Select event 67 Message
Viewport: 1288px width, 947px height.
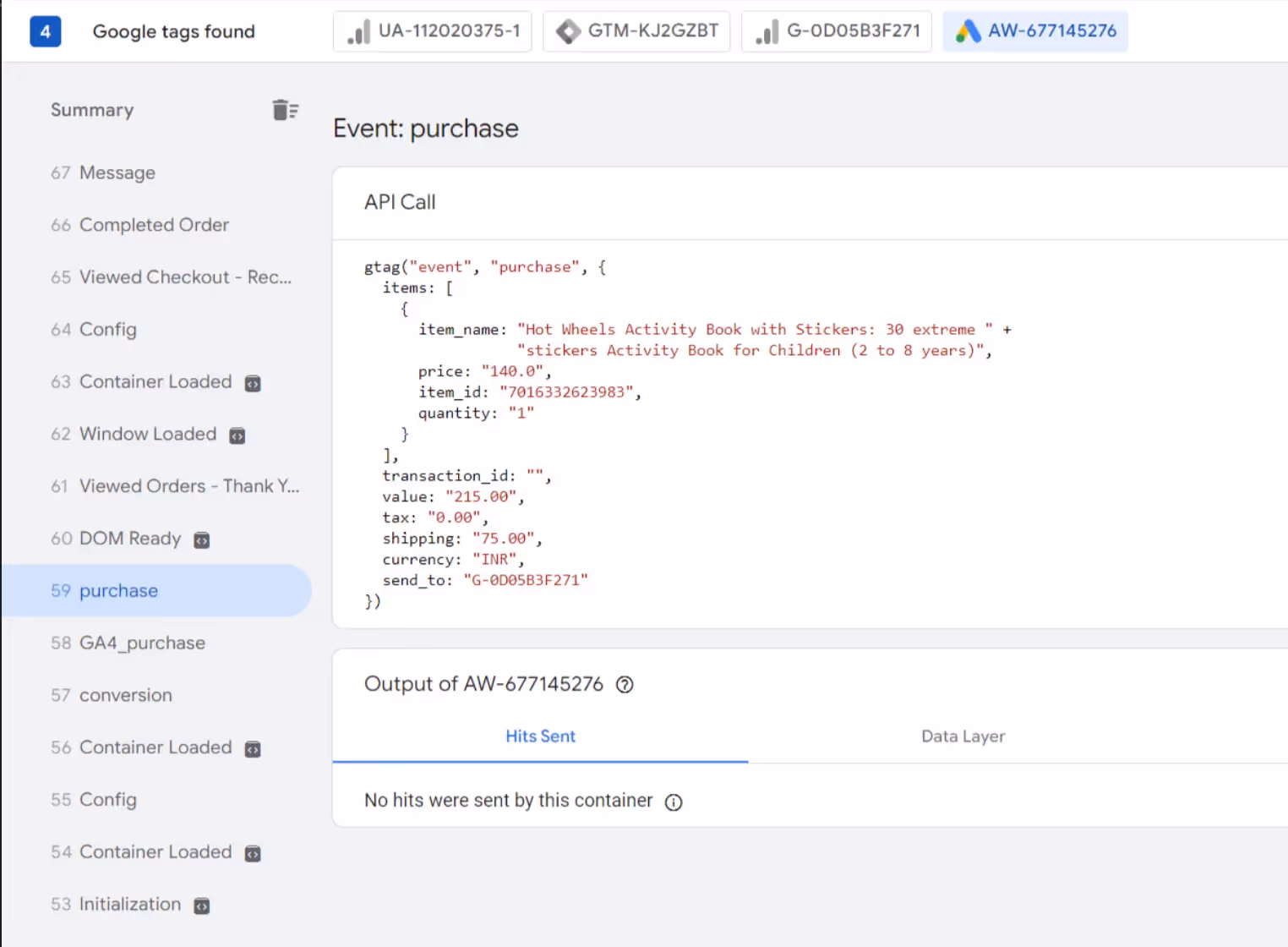tap(156, 172)
